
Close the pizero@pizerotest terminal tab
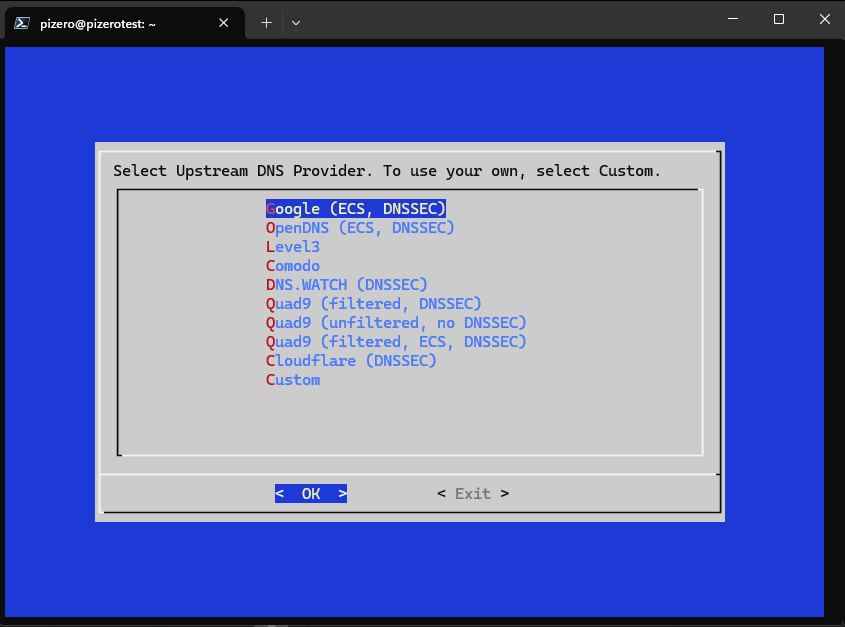pyautogui.click(x=225, y=22)
